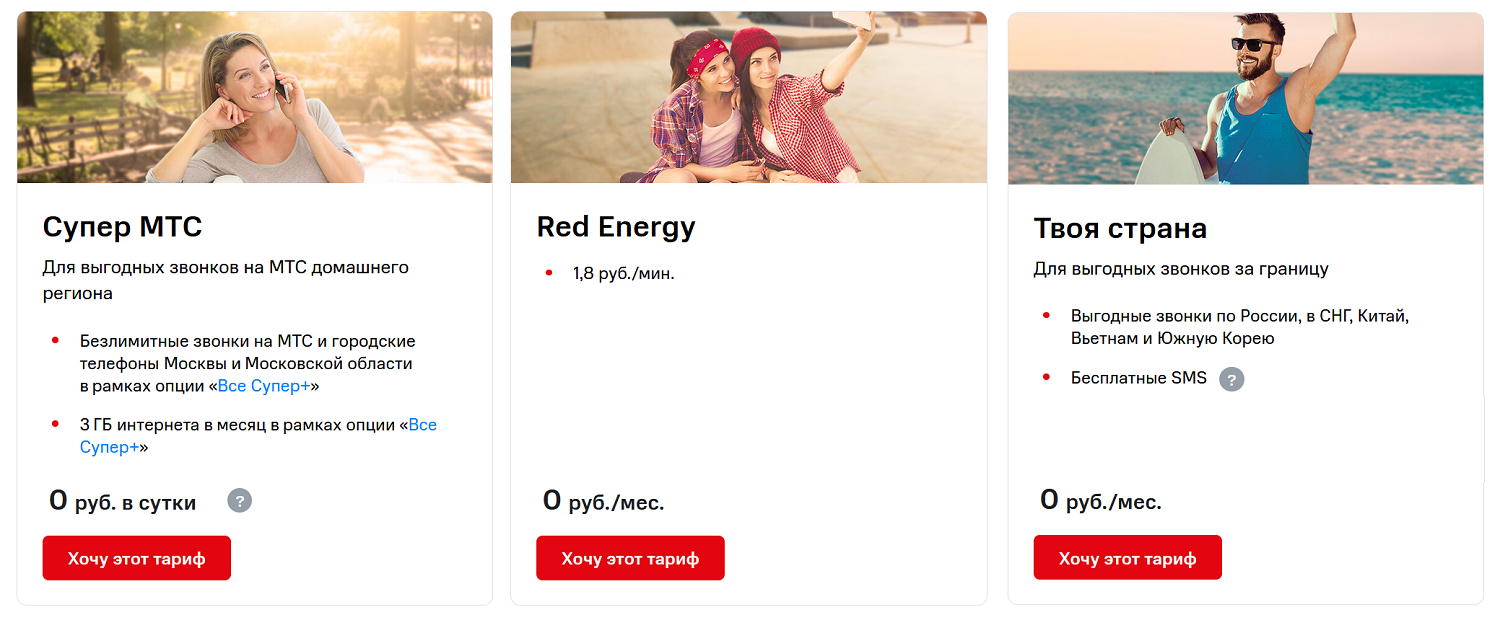Click the "Бесплатные SMS" bullet text
This screenshot has width=1500, height=618.
(x=1138, y=378)
